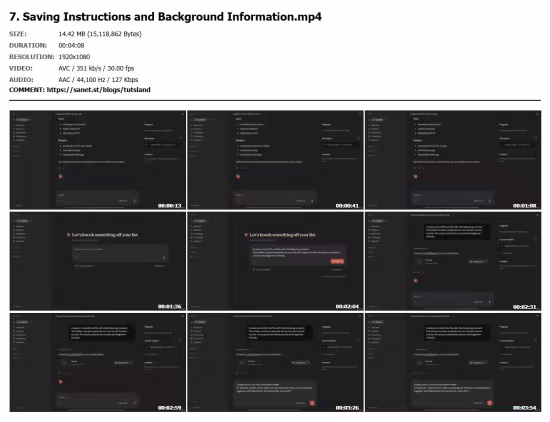Click the 'AUDIO:' label
This screenshot has width=550, height=422.
(x=21, y=80)
